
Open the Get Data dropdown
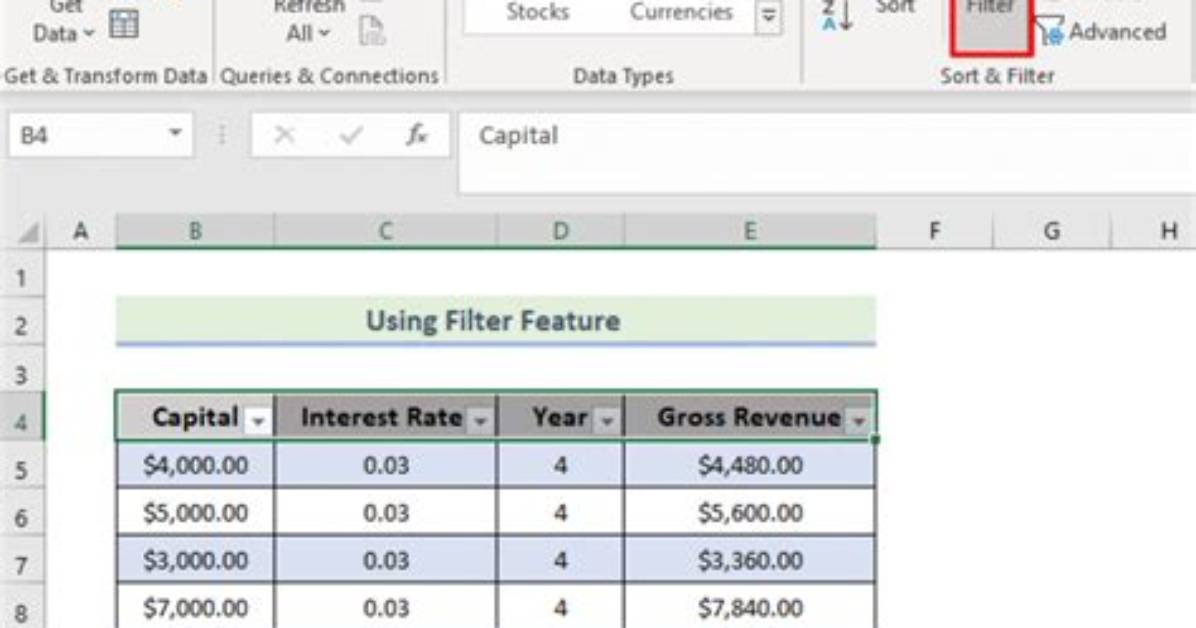[x=63, y=21]
